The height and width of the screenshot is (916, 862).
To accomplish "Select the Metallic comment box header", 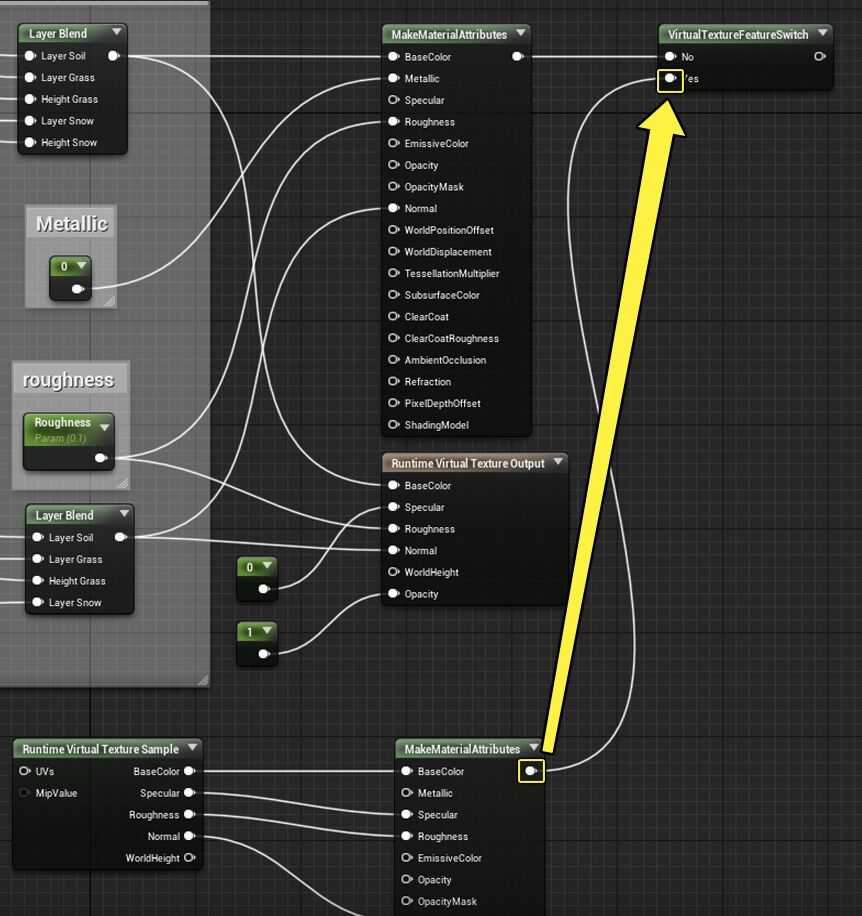I will (71, 224).
